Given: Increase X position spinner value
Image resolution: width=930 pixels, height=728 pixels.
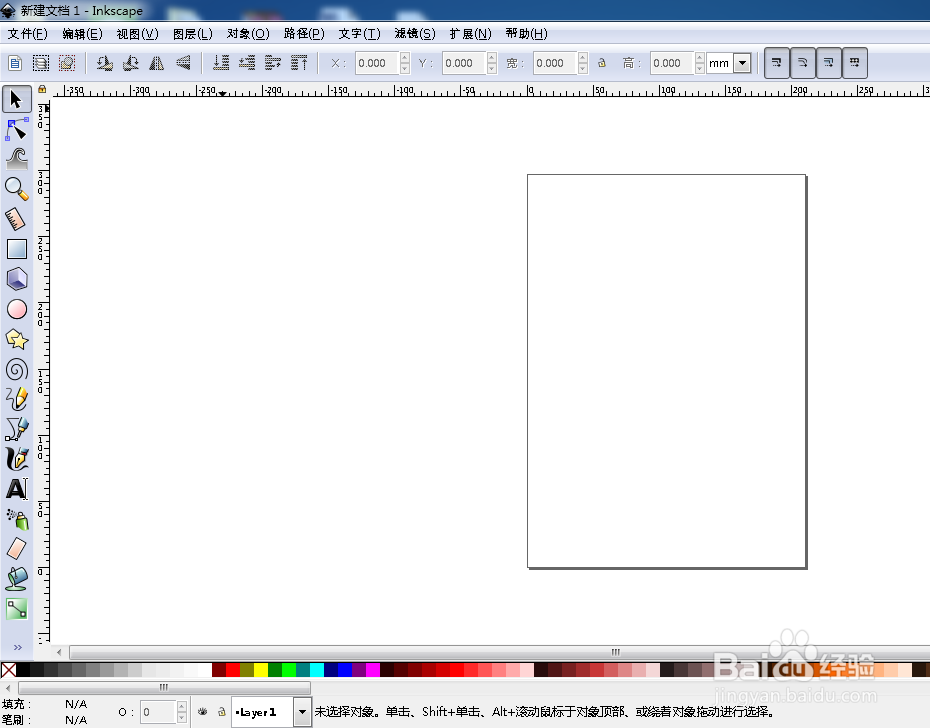Looking at the screenshot, I should [x=405, y=58].
